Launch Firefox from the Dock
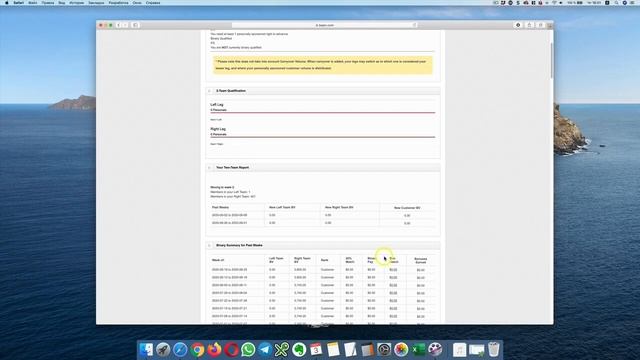The image size is (640, 360). click(214, 350)
